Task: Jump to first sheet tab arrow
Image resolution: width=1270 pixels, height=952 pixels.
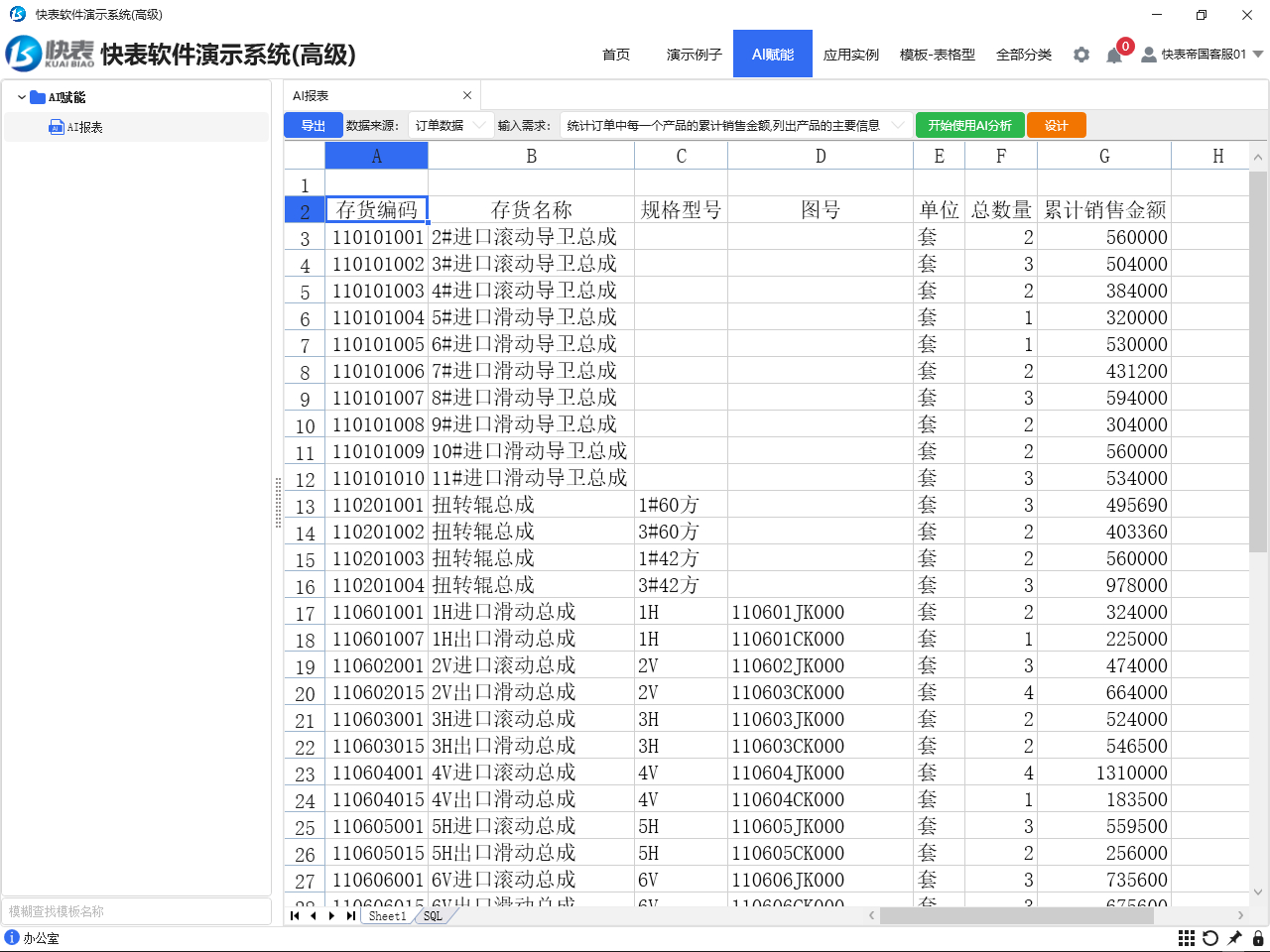Action: coord(295,915)
